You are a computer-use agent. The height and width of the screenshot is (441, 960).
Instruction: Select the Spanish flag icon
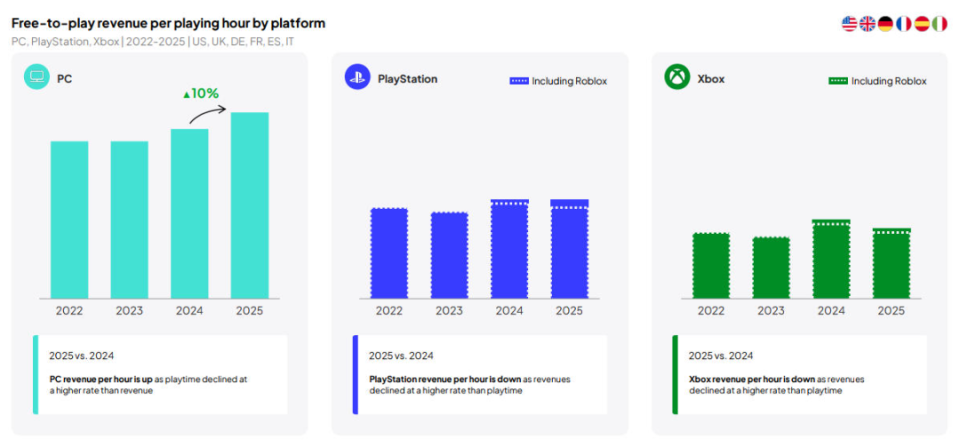point(922,24)
